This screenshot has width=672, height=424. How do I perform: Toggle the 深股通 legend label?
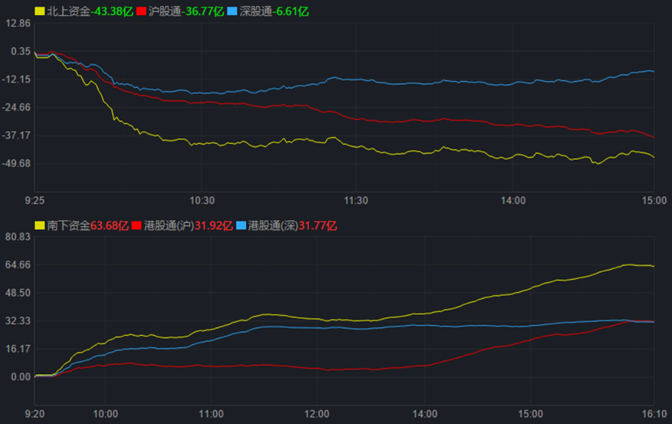point(255,11)
